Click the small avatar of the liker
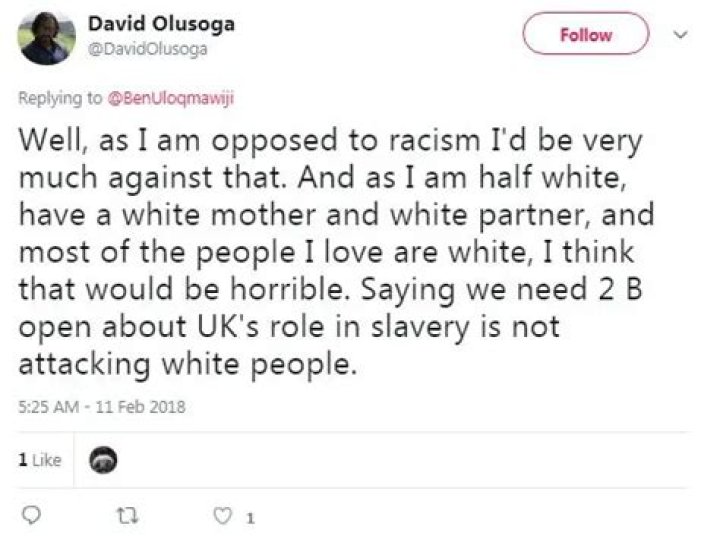Screen dimensions: 720x542 coord(104,460)
